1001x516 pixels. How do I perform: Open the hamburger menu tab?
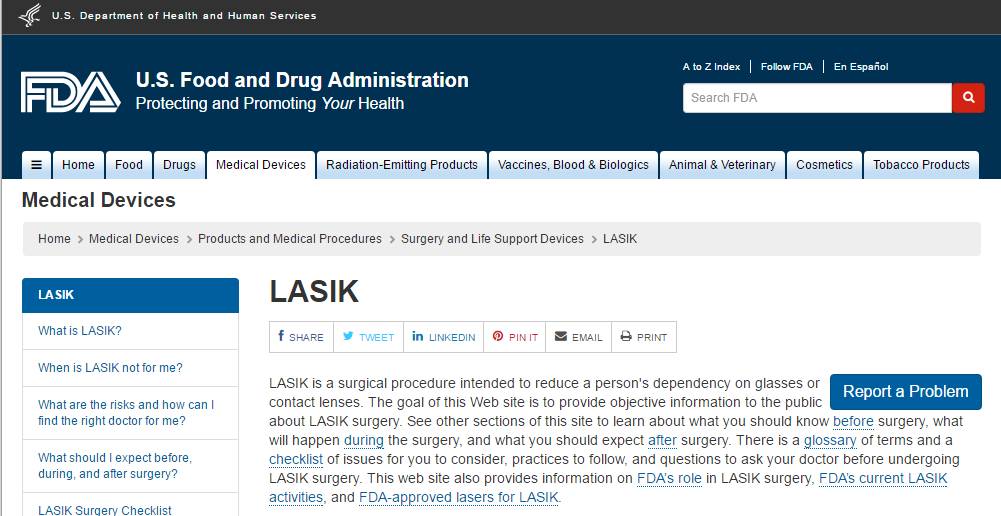(x=36, y=165)
